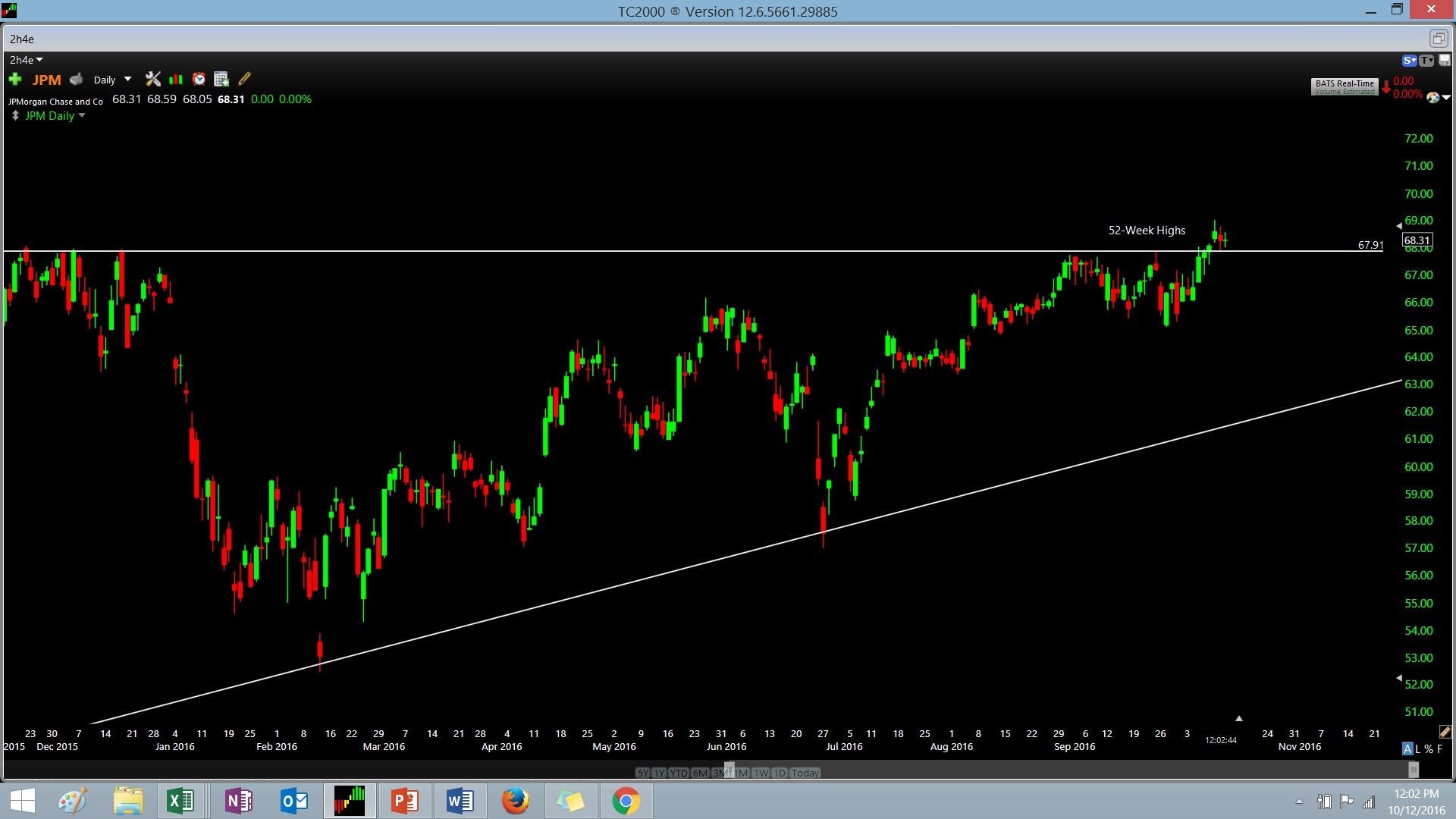Click the red alarm clock alert icon
1456x819 pixels.
point(199,79)
